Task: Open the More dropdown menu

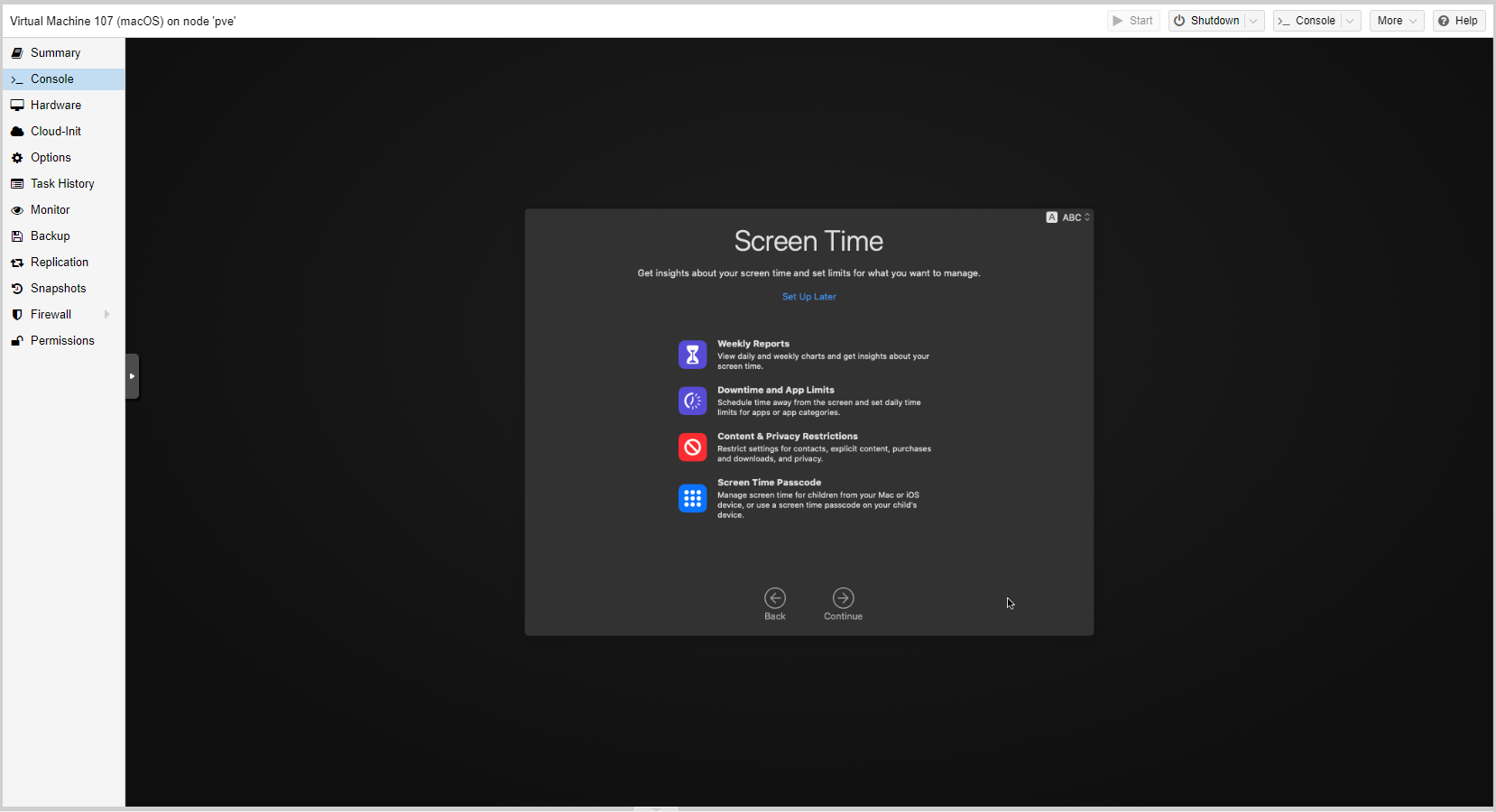Action: click(1397, 21)
